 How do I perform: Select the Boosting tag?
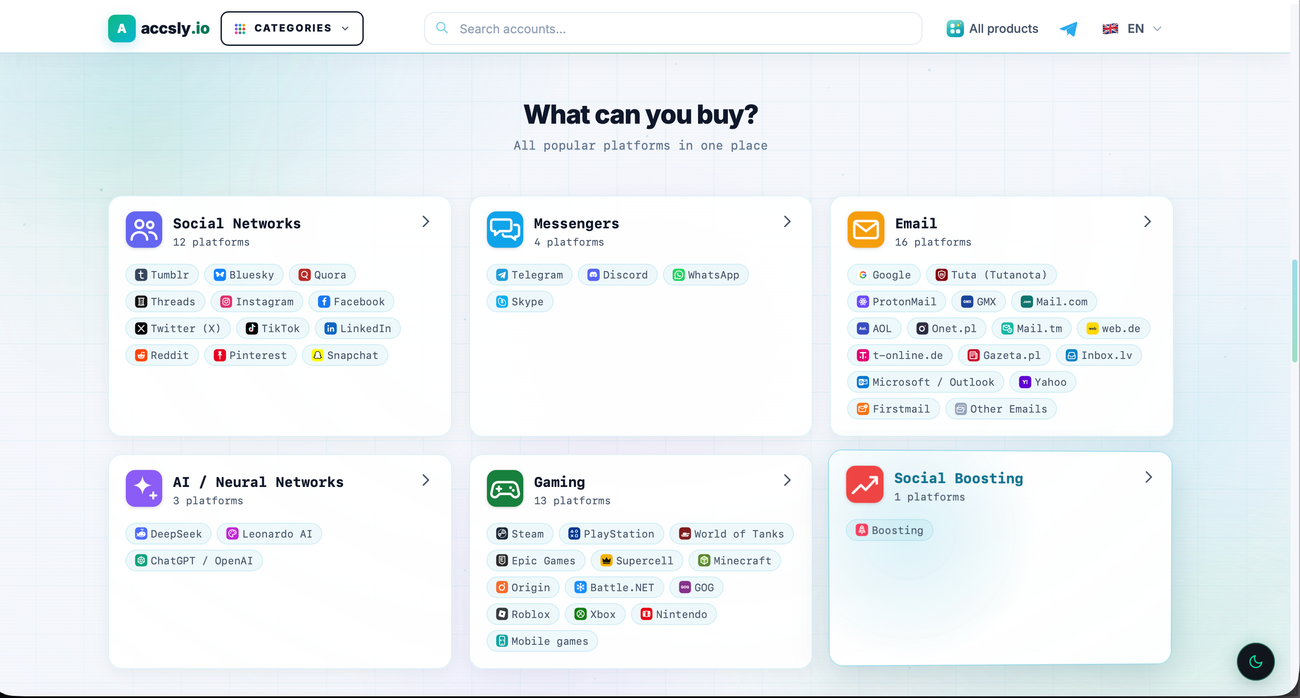click(x=890, y=531)
